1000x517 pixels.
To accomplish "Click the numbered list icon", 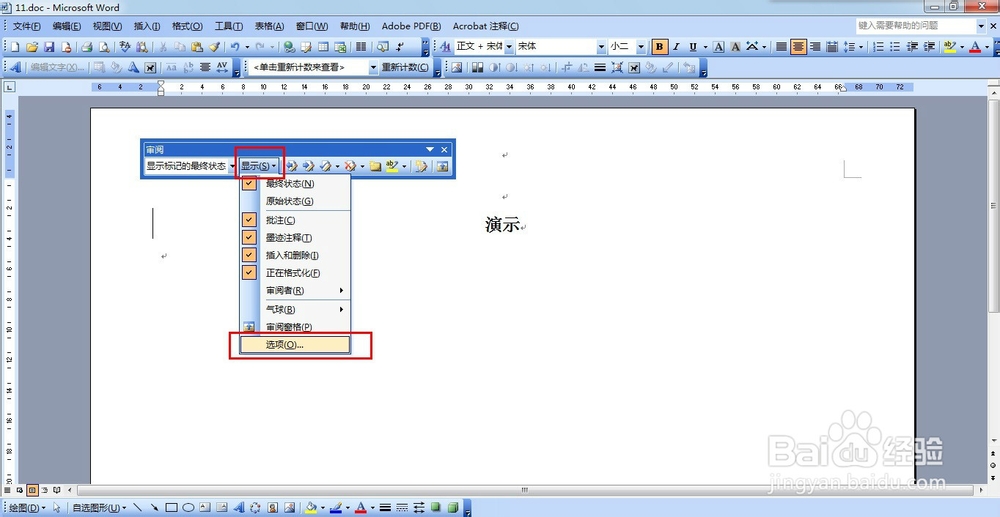I will (x=878, y=47).
